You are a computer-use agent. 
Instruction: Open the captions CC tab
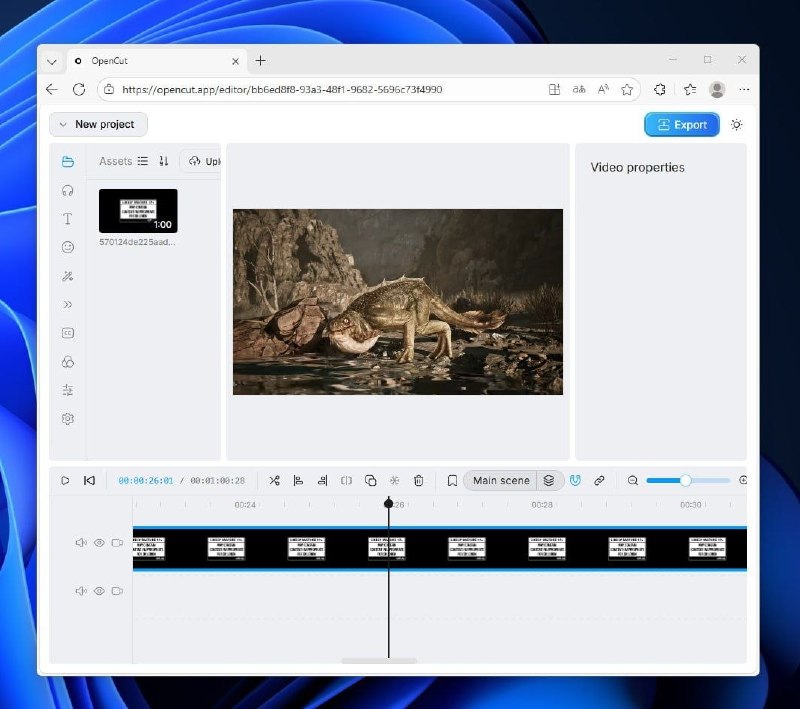click(x=68, y=333)
